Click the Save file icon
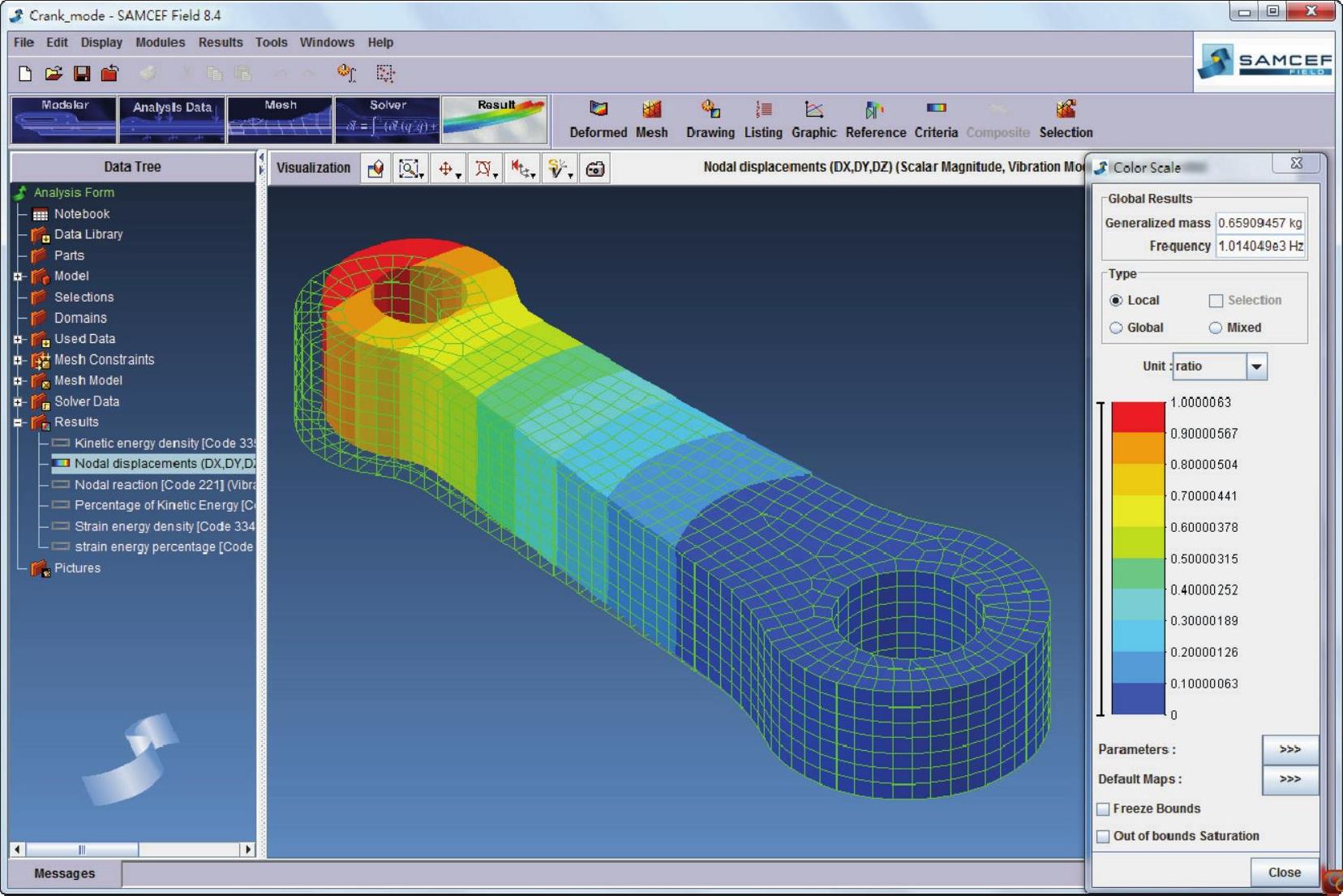 coord(82,74)
